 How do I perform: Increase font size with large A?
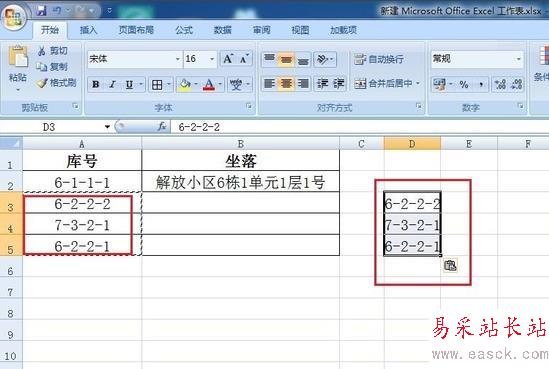[x=228, y=59]
